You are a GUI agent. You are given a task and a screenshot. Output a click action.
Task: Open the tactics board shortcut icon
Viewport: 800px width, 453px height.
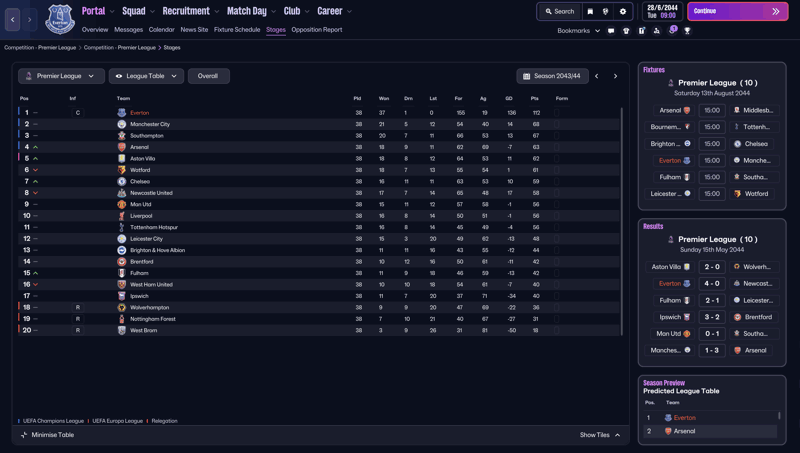[642, 31]
